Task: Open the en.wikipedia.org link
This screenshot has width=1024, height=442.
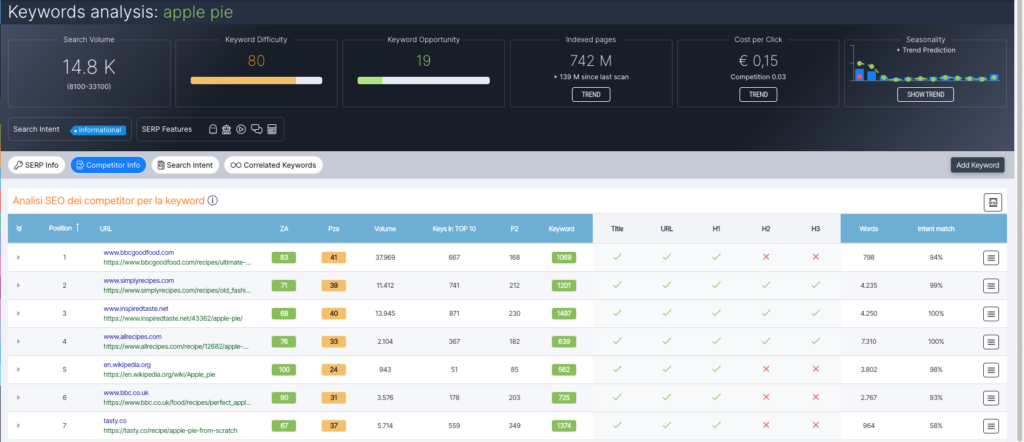Action: click(x=127, y=364)
